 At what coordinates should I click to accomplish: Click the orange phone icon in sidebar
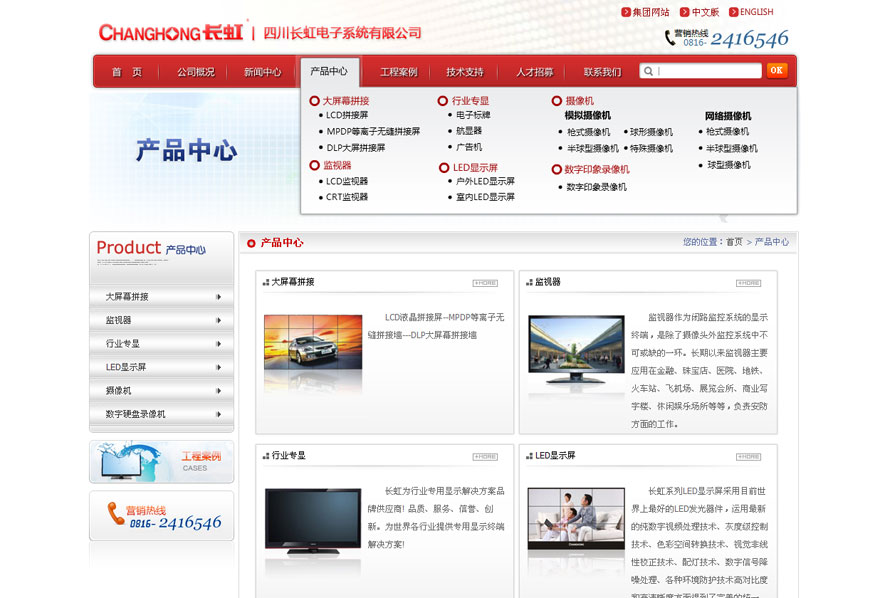coord(116,513)
